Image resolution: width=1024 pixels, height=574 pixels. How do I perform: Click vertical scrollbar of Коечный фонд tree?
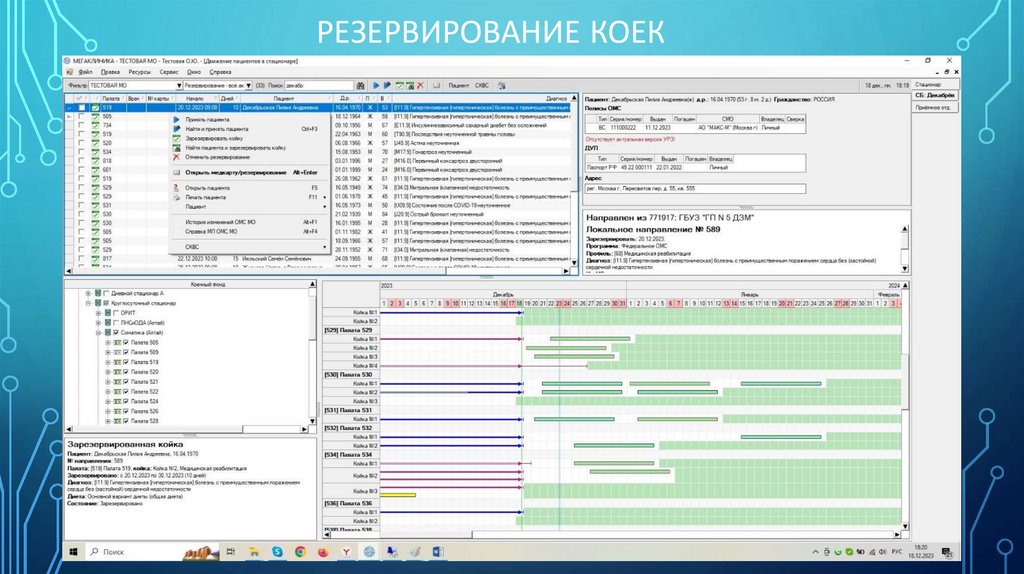312,353
